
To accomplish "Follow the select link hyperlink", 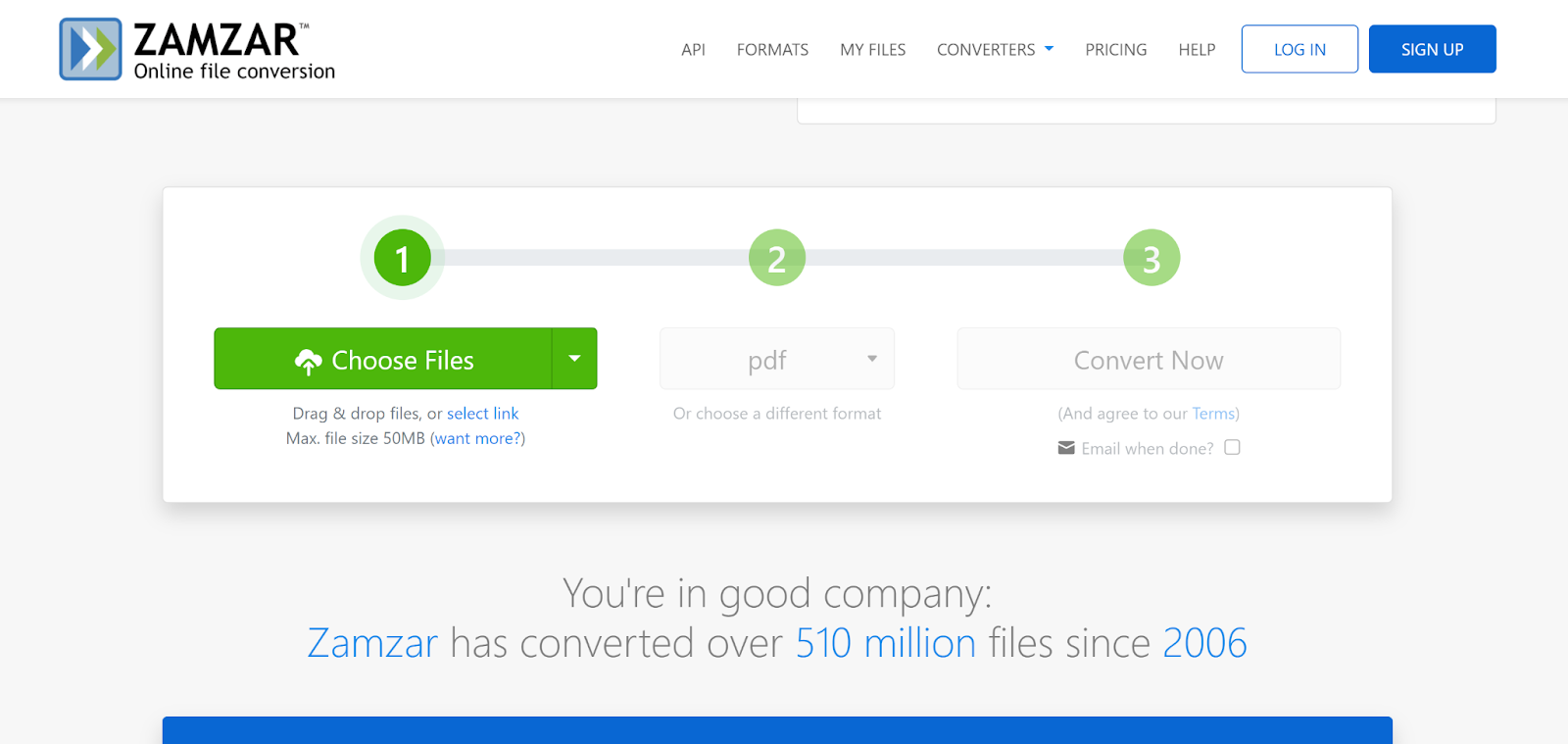I will (482, 414).
